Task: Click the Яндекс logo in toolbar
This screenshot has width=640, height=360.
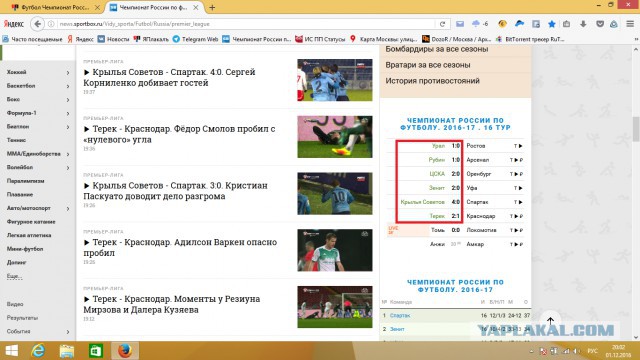Action: [x=13, y=24]
